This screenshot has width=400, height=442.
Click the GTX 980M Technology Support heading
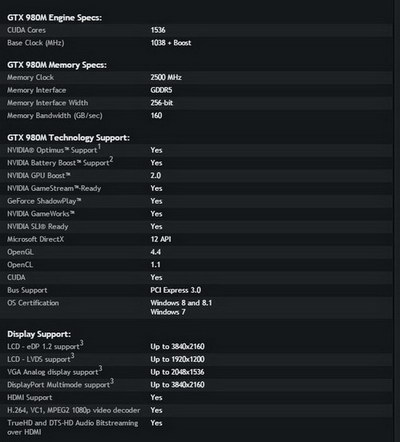click(69, 138)
